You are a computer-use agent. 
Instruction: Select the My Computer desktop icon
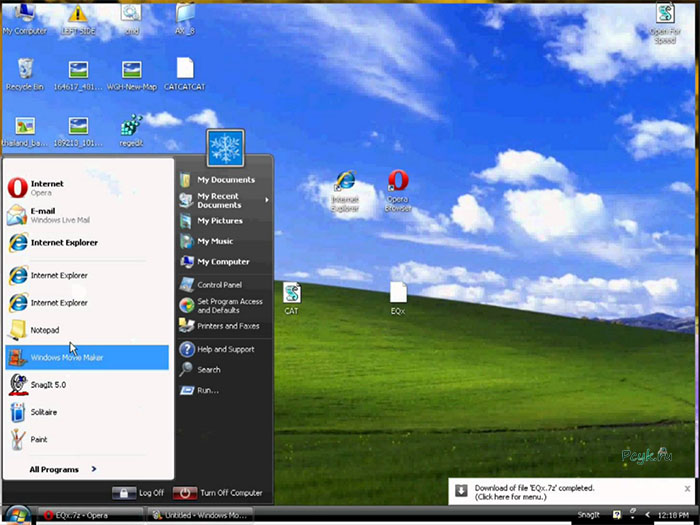[25, 19]
